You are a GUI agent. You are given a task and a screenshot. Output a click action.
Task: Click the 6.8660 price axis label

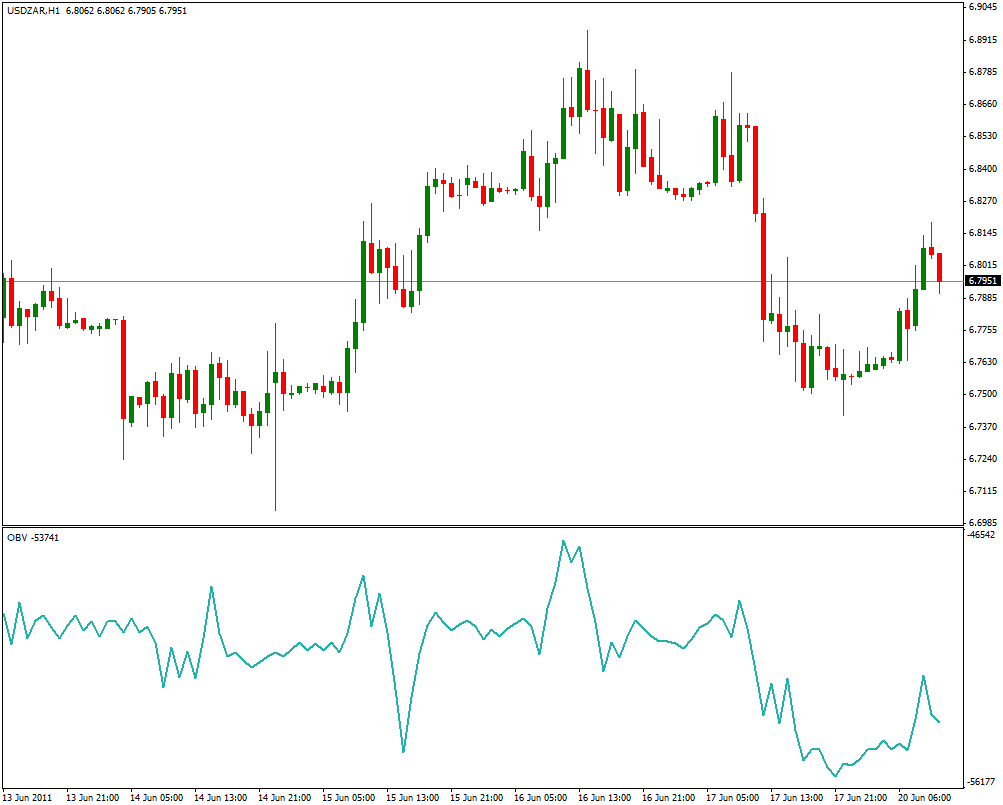tap(983, 104)
